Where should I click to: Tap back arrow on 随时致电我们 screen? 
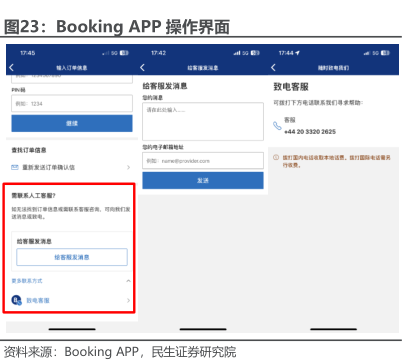273,68
